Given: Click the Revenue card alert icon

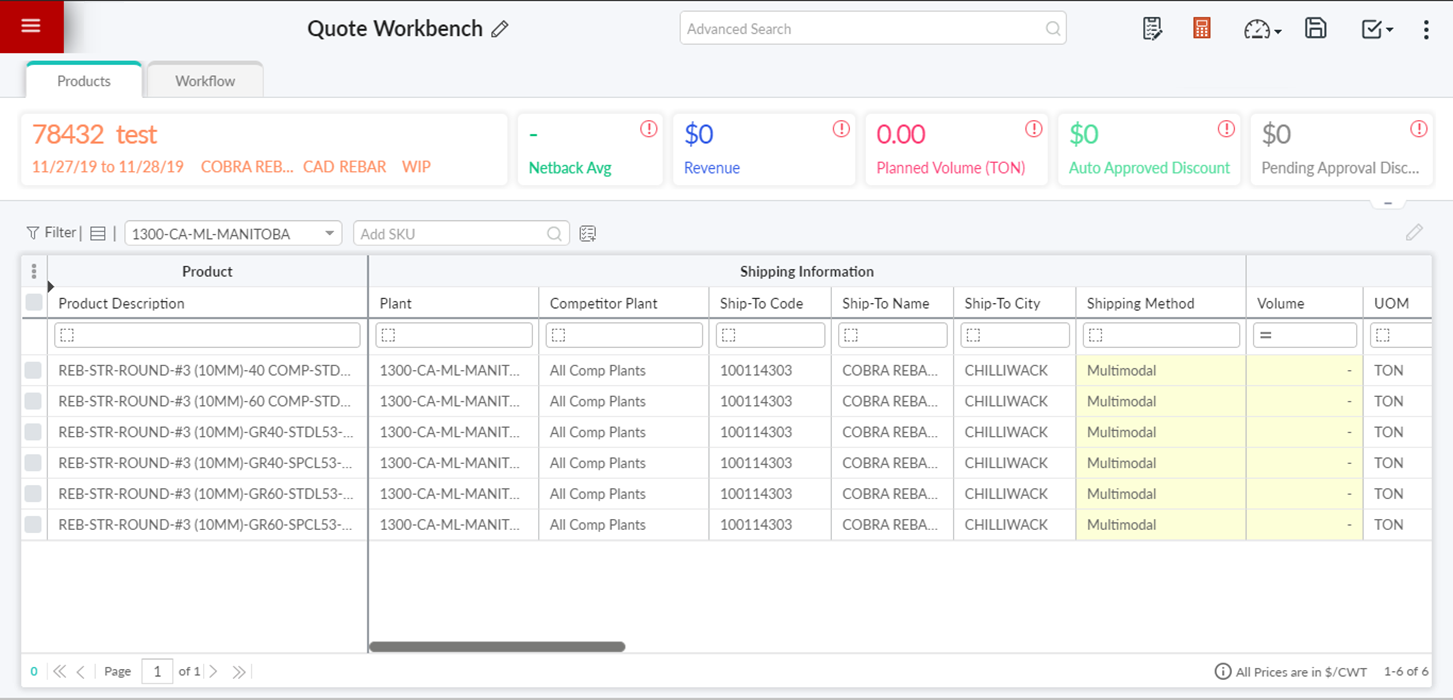Looking at the screenshot, I should 841,129.
